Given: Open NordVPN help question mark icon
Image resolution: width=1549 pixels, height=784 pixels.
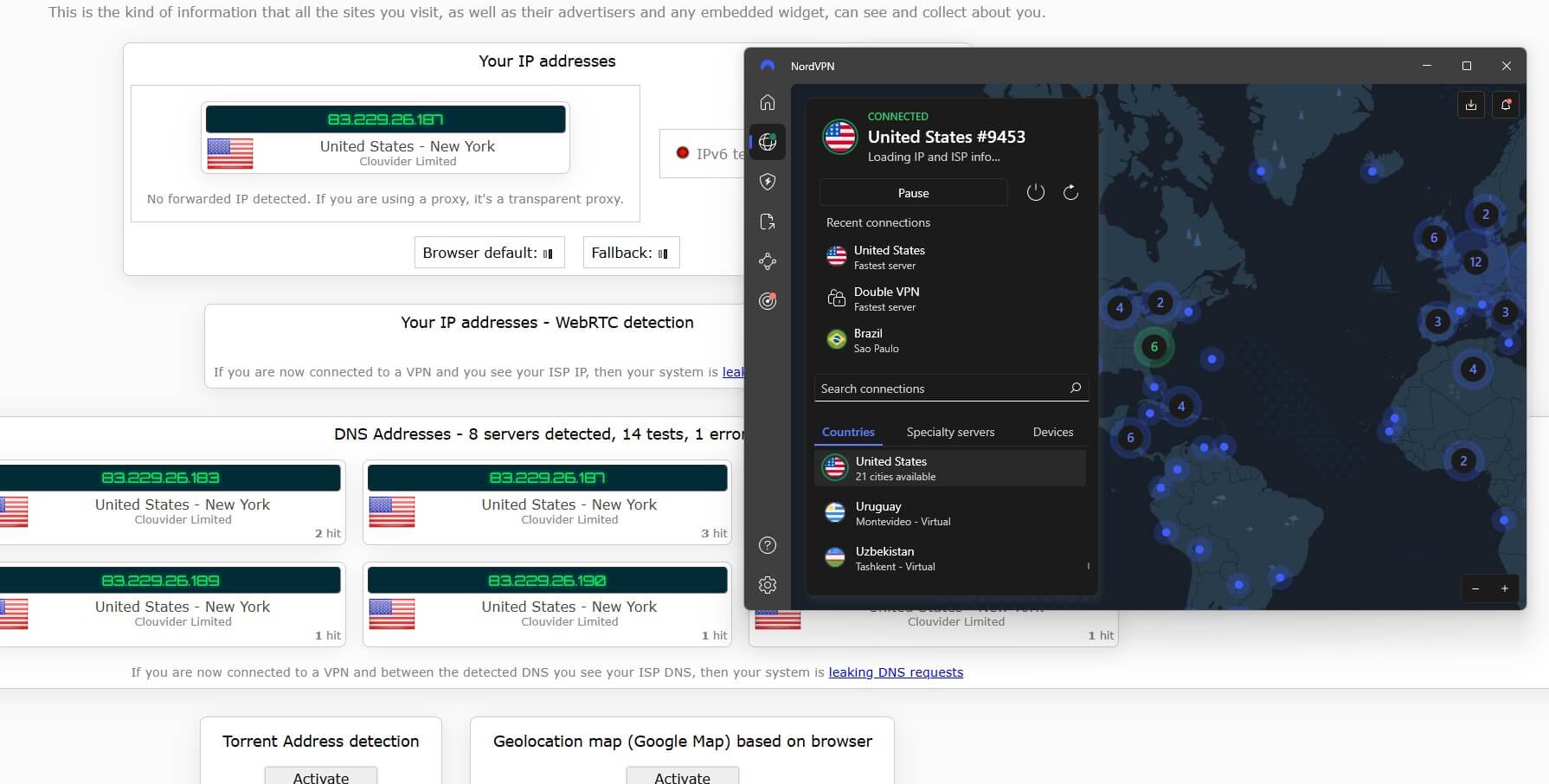Looking at the screenshot, I should 768,545.
